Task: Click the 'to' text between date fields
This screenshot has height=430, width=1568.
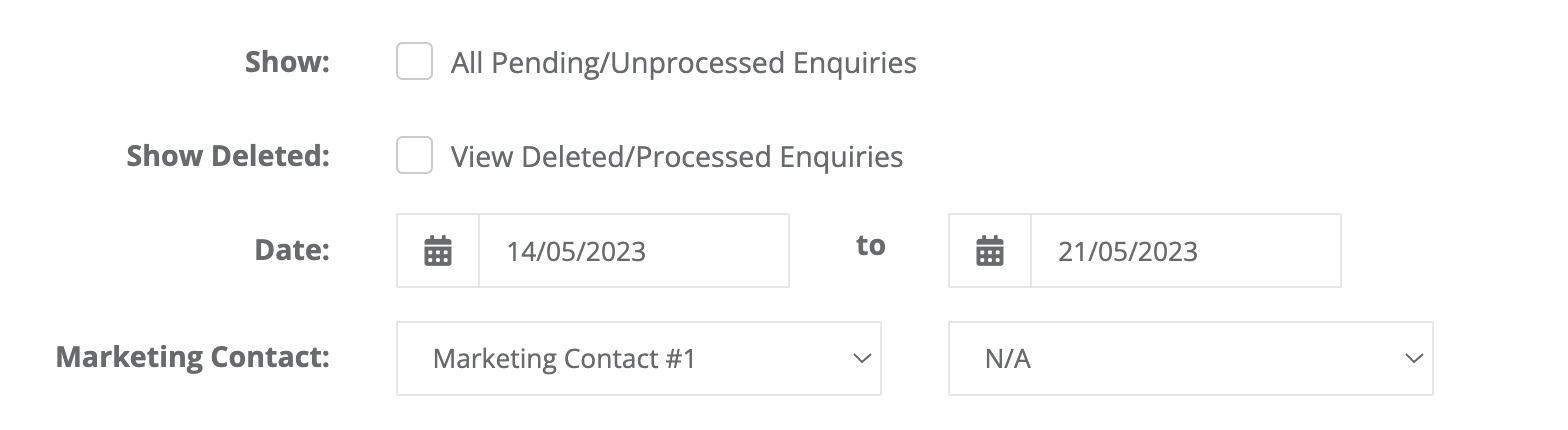Action: point(871,245)
